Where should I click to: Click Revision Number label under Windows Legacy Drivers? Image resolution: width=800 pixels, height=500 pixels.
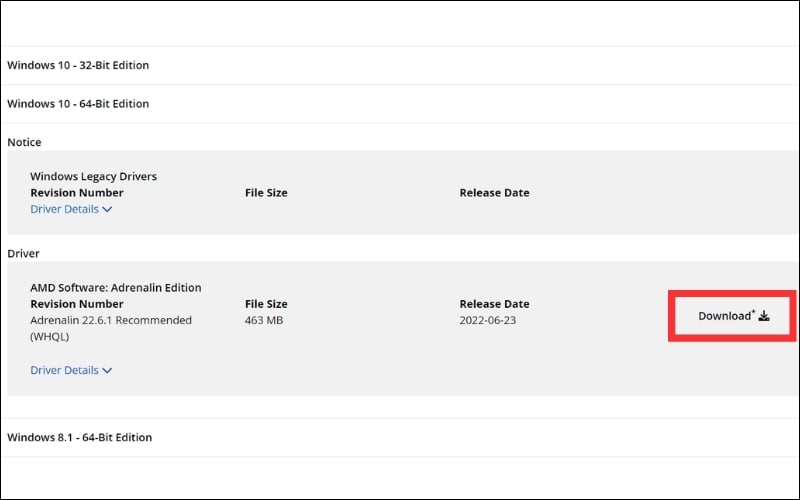(77, 193)
